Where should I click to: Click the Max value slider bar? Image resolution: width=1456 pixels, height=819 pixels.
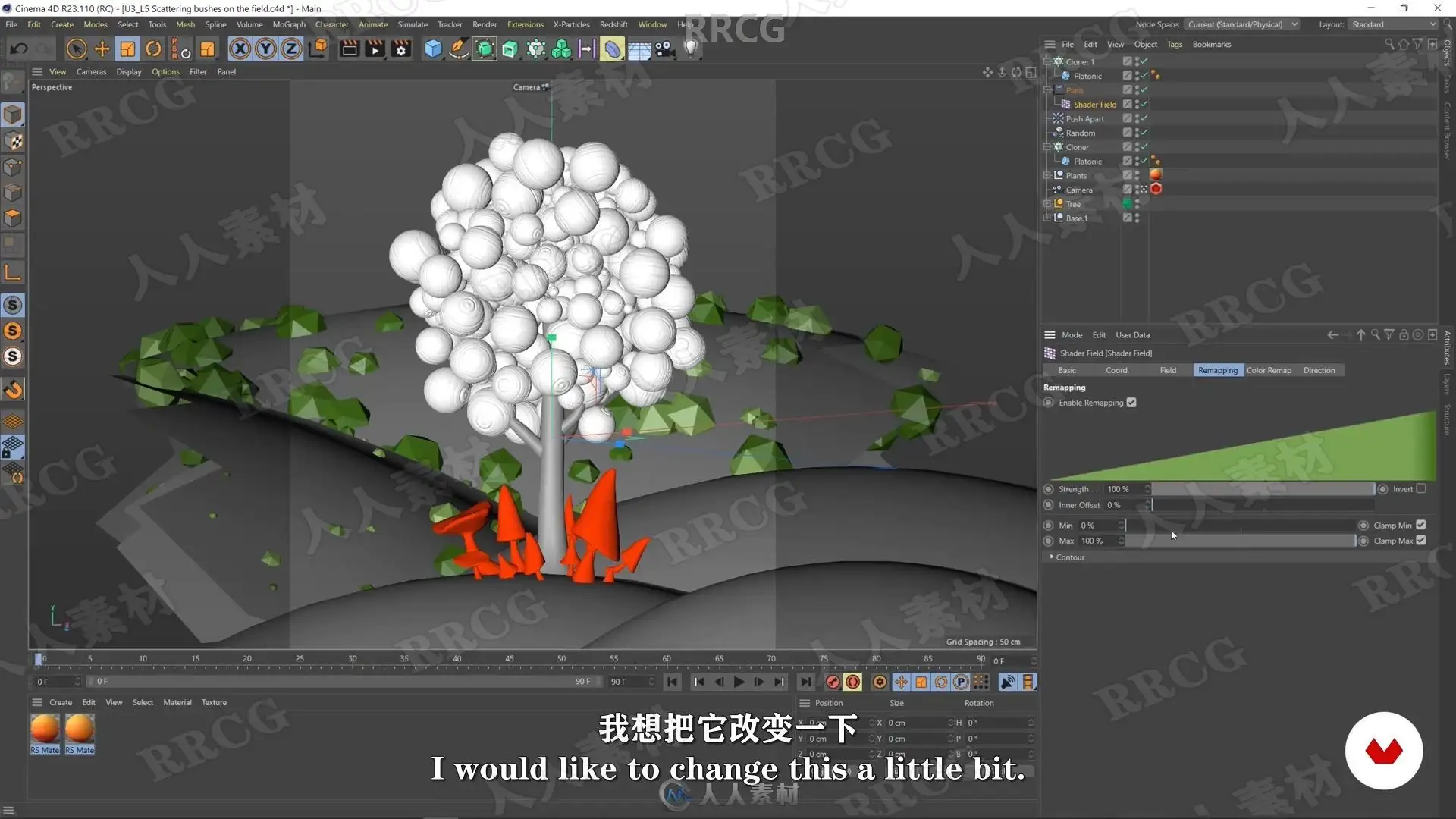(1241, 541)
